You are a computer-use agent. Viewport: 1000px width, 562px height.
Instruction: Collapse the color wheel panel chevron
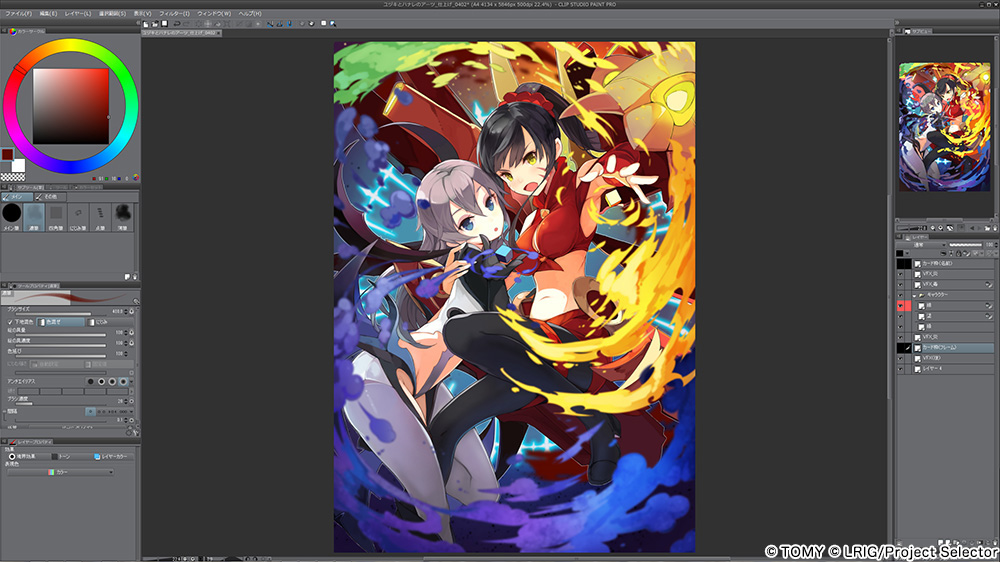[x=4, y=31]
